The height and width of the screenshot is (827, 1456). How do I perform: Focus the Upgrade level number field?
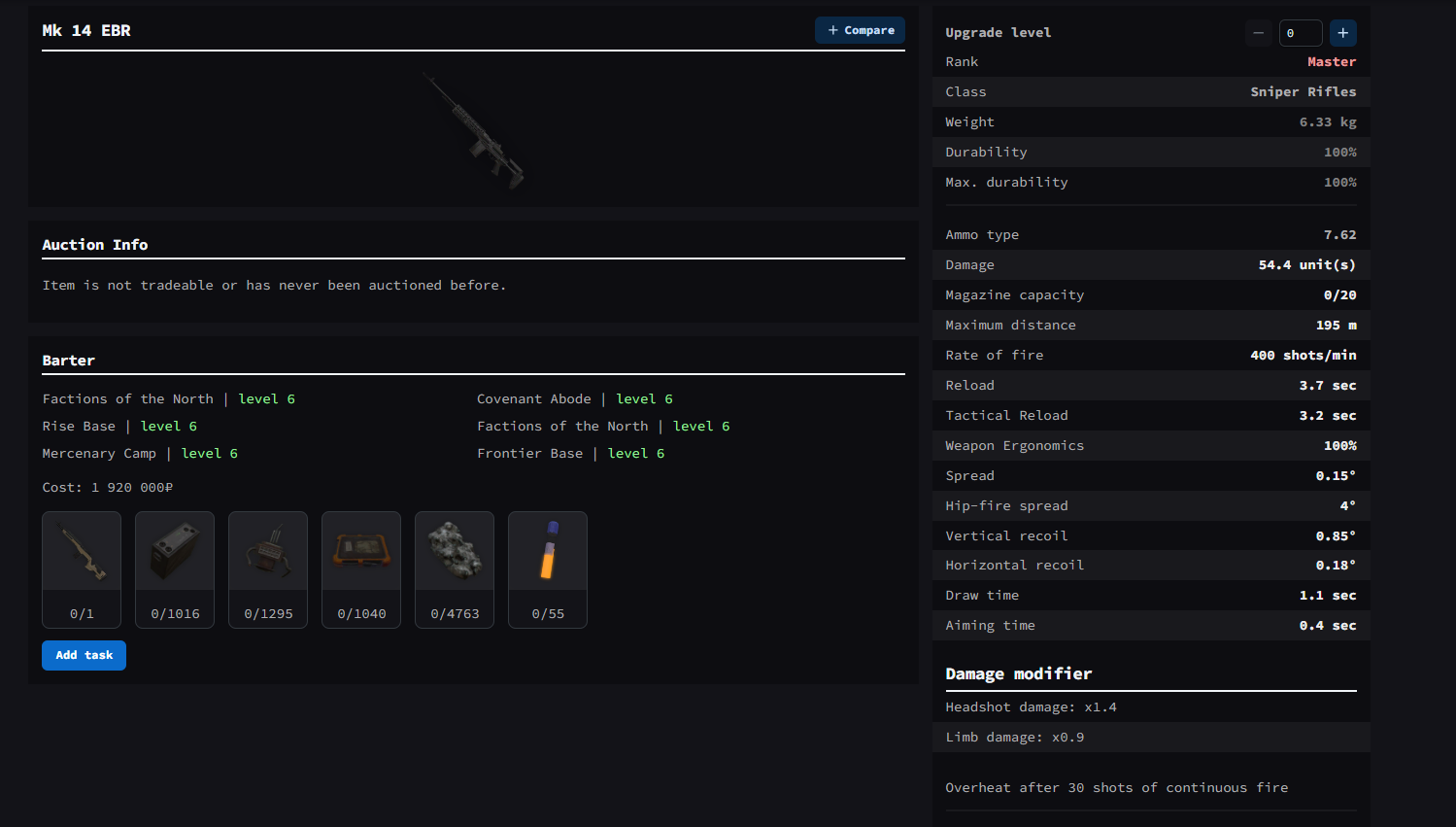click(1300, 33)
